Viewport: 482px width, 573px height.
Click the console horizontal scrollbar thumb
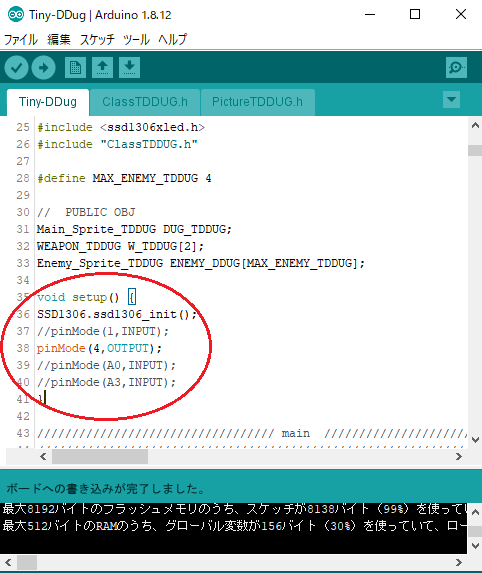coord(27,562)
